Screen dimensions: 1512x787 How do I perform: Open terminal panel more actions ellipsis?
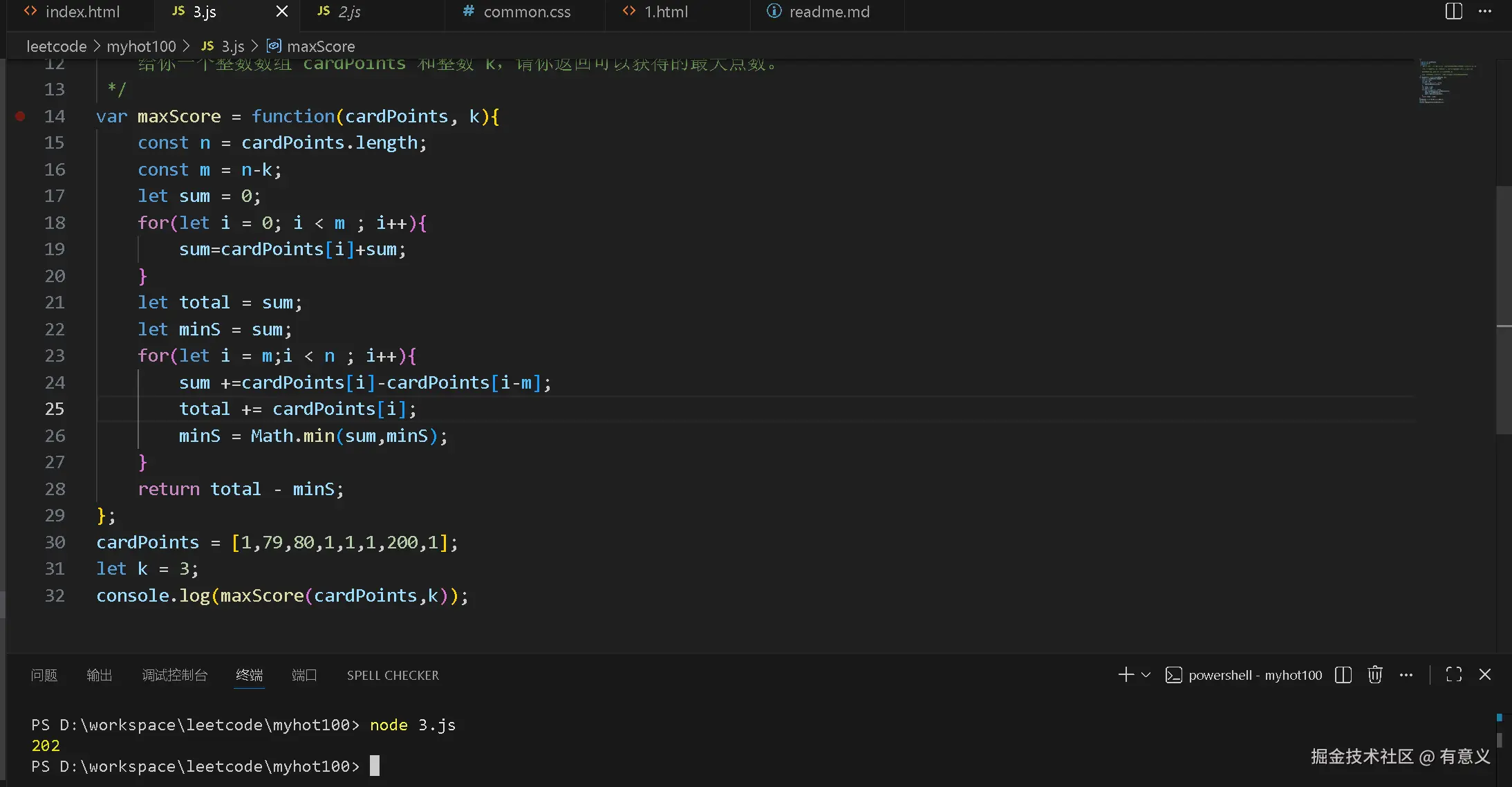tap(1406, 675)
